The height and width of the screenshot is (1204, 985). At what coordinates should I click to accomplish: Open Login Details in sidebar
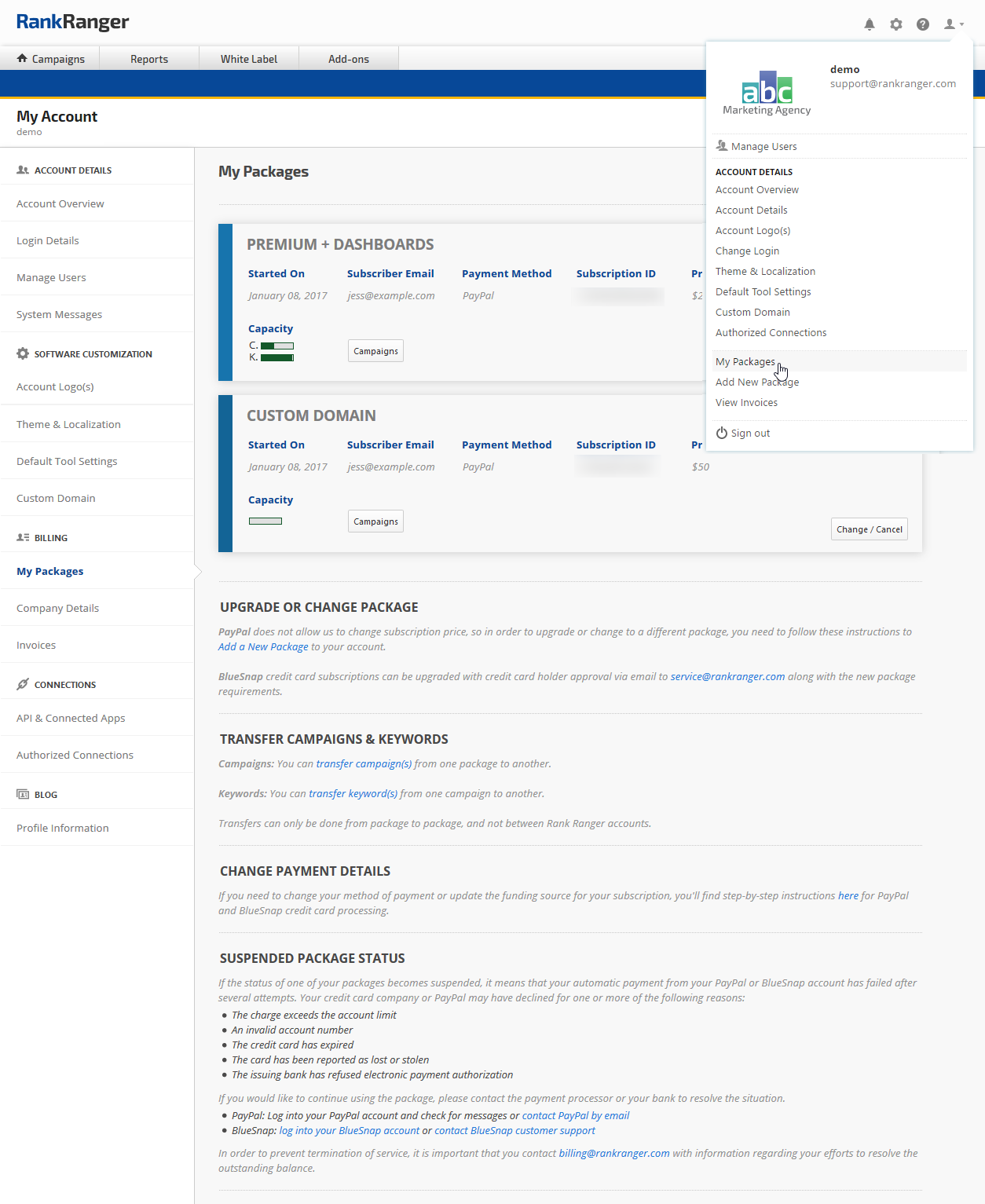pos(48,241)
